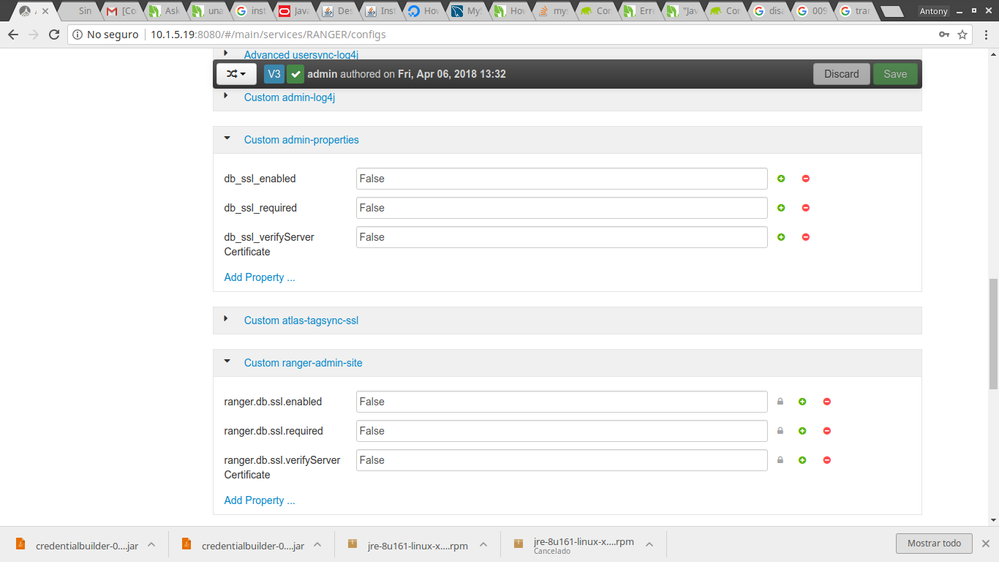The height and width of the screenshot is (562, 999).
Task: Open Custom atlas-tagsync-ssl link
Action: click(301, 321)
